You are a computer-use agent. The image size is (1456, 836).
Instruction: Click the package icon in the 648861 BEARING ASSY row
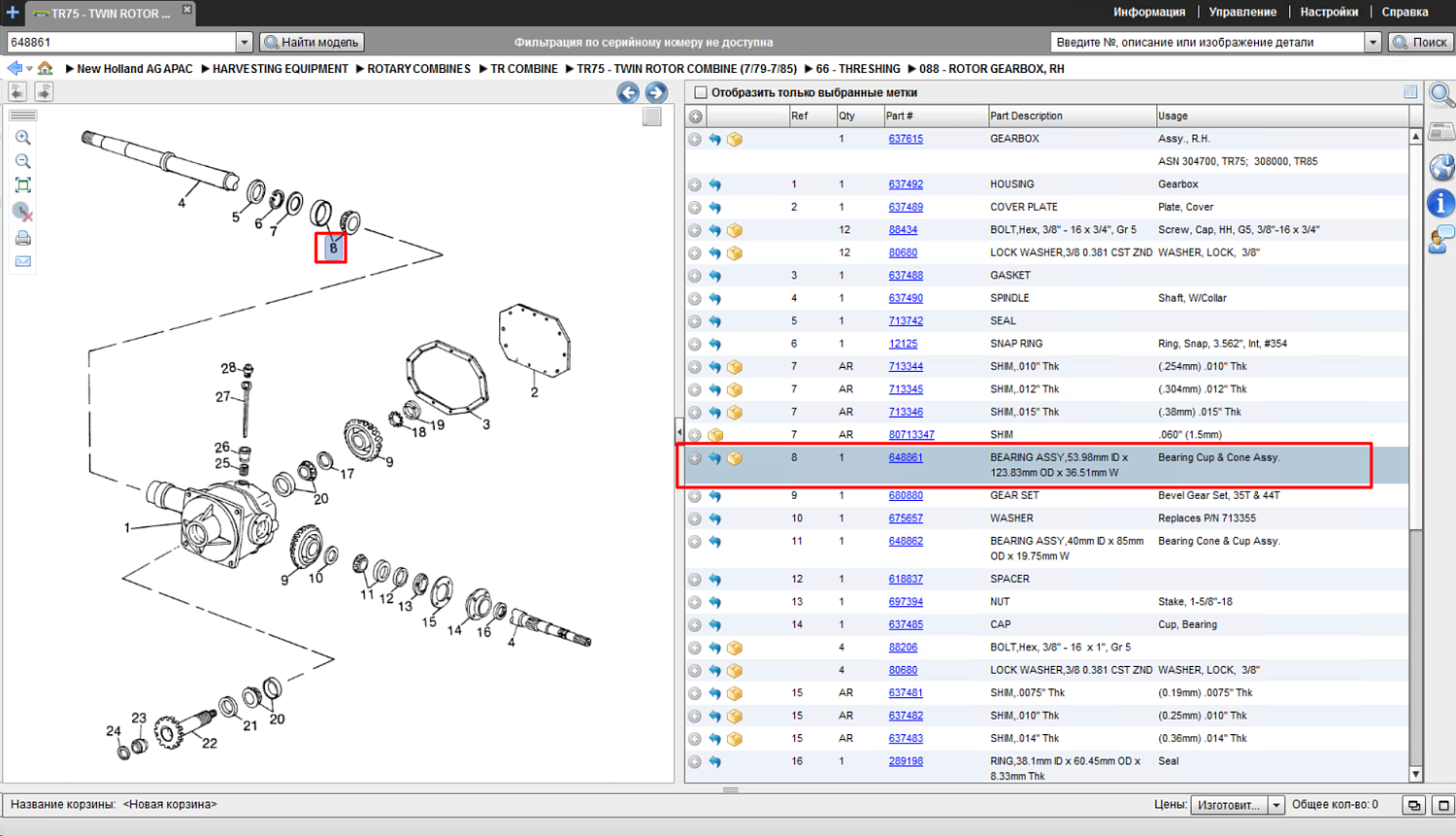[735, 458]
